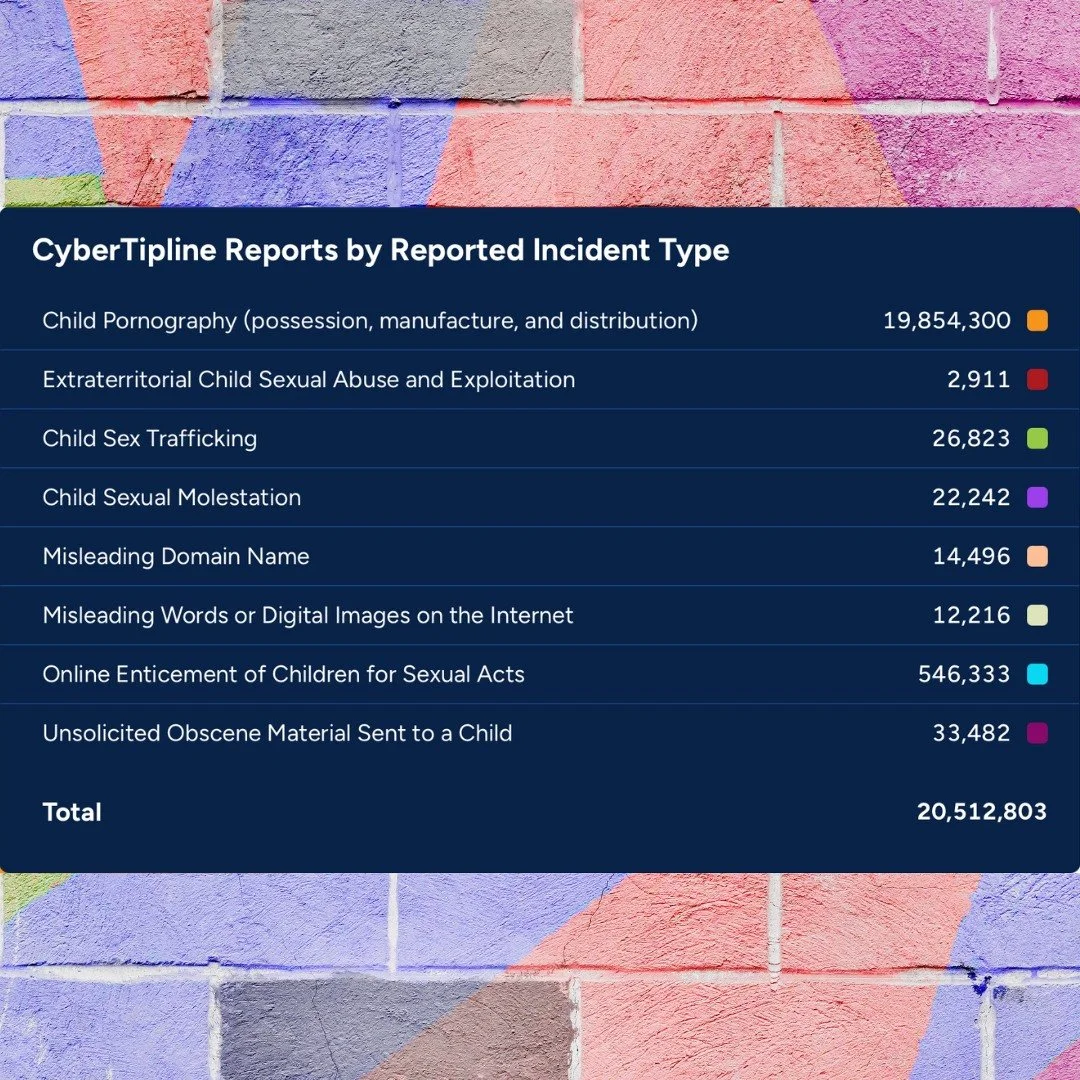Click the Online Enticement of Children label
Viewport: 1080px width, 1080px height.
point(283,674)
